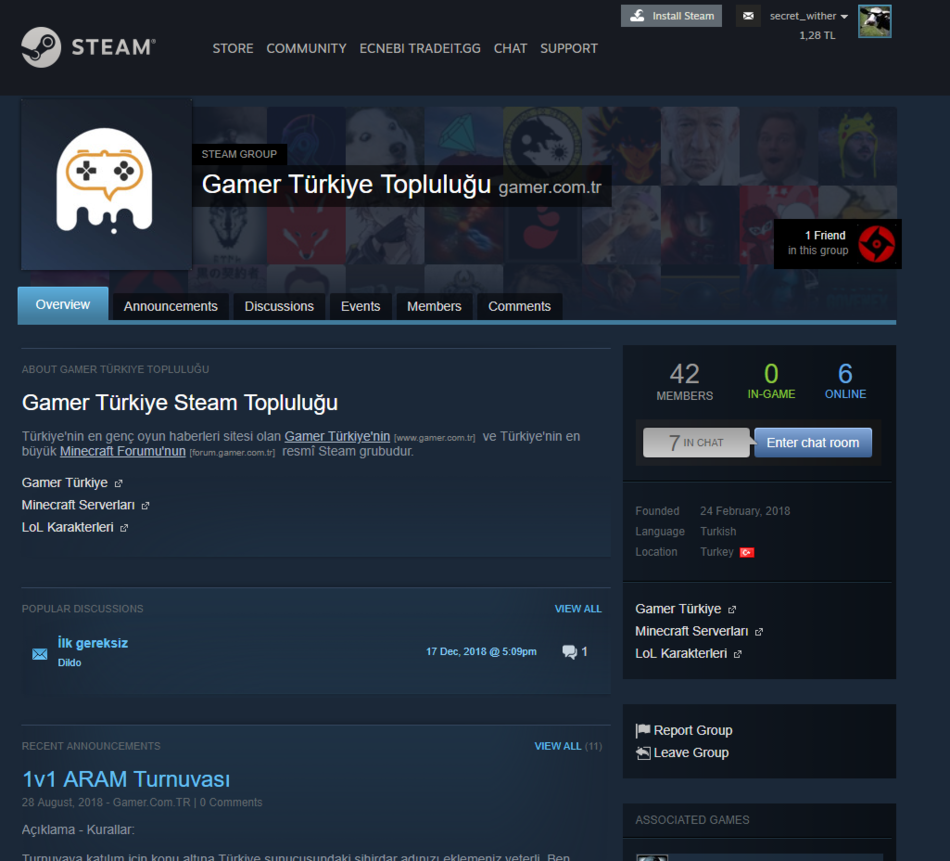Open the İlk gereksiz discussion
This screenshot has height=861, width=950.
tap(93, 643)
